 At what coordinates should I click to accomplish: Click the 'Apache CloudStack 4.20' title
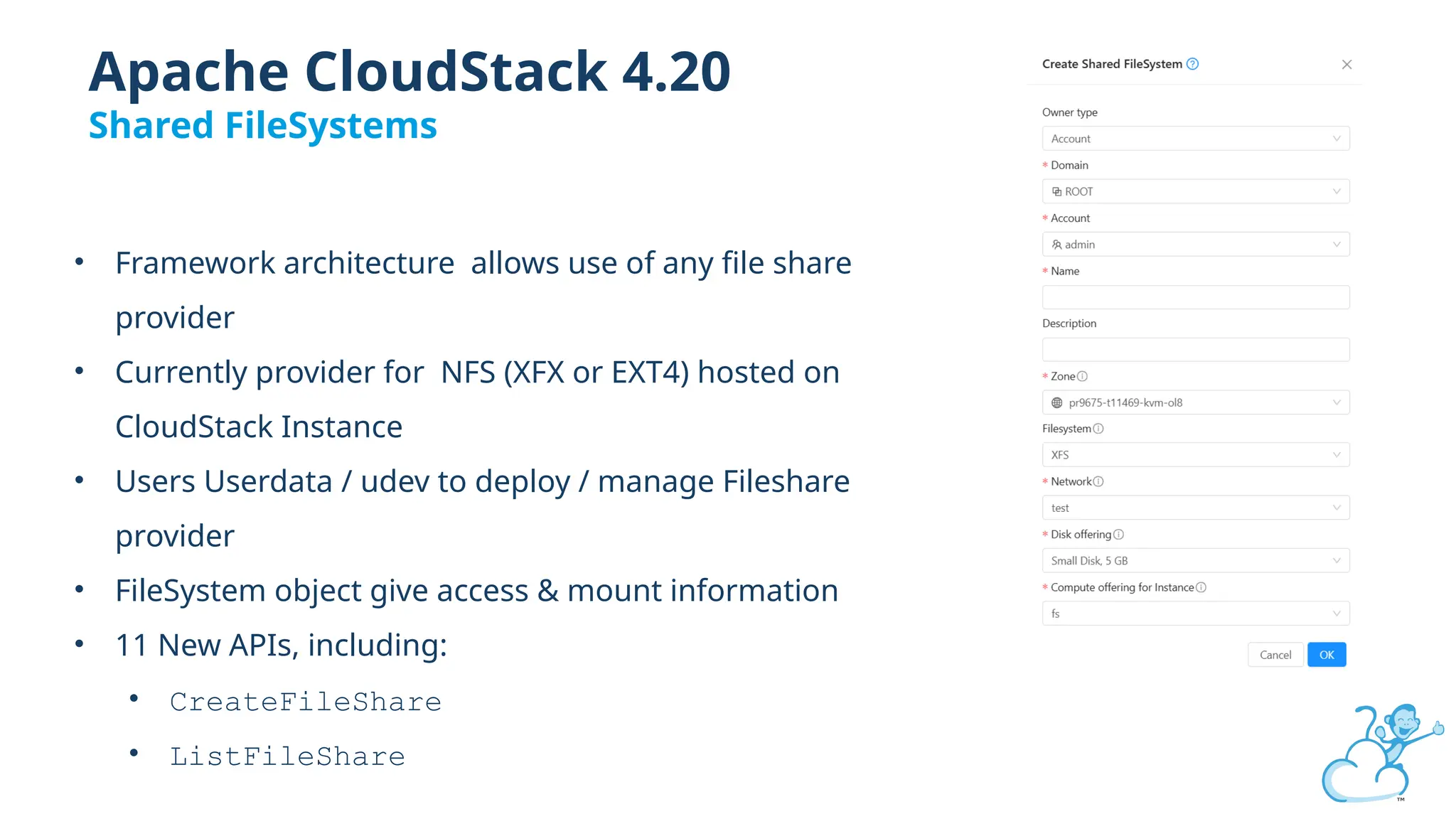click(409, 71)
